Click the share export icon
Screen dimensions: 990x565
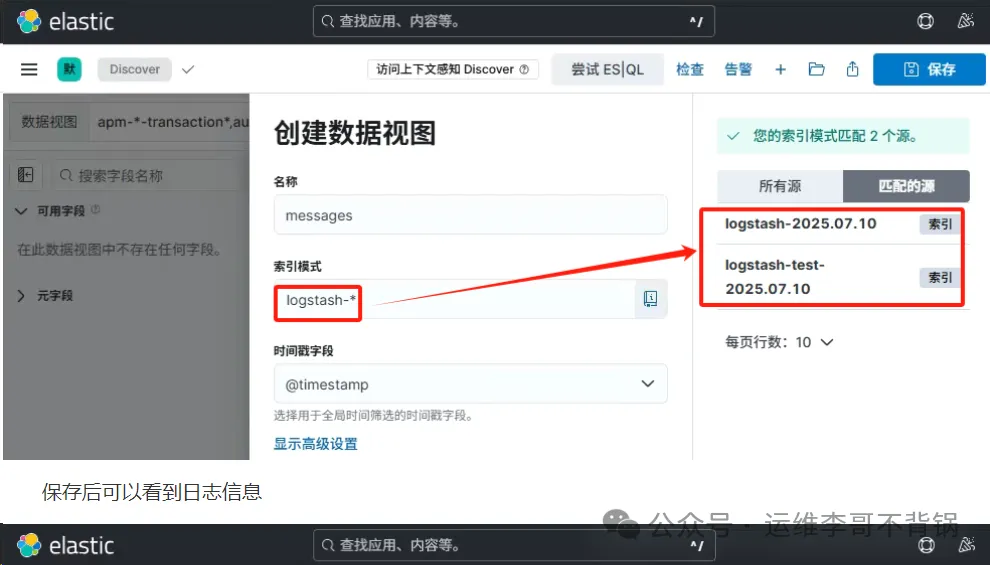pos(852,69)
